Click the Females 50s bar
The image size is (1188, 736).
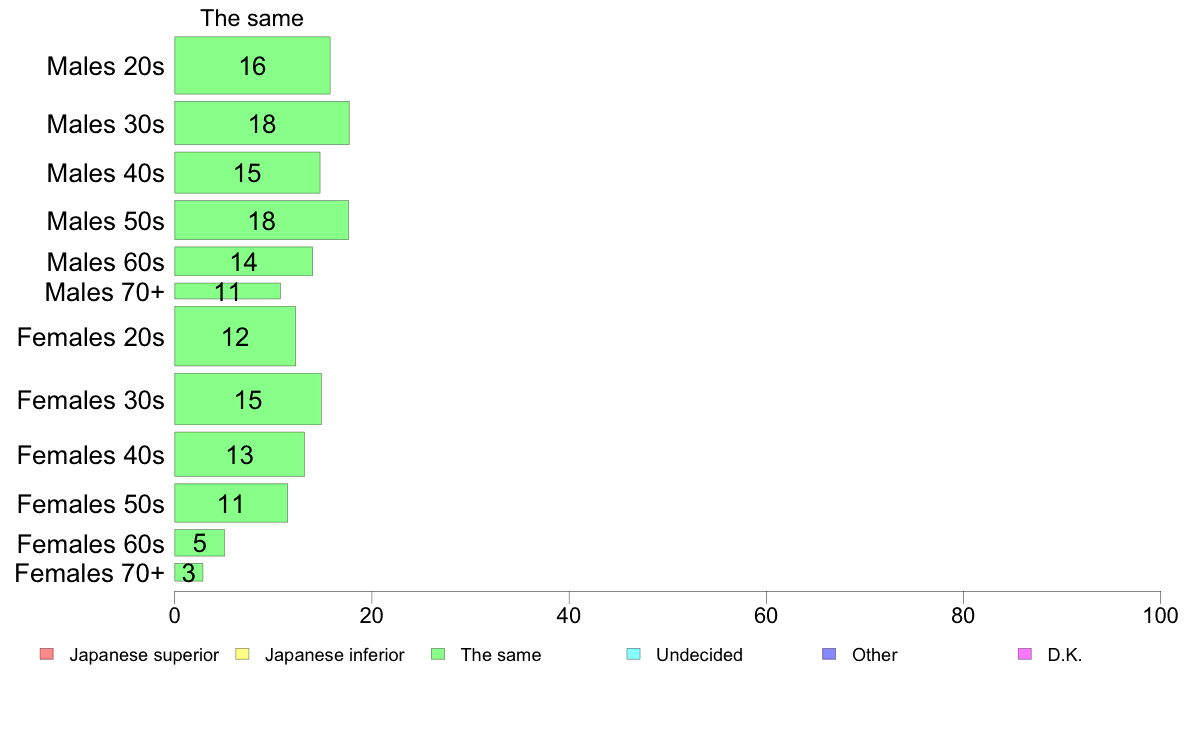tap(231, 503)
